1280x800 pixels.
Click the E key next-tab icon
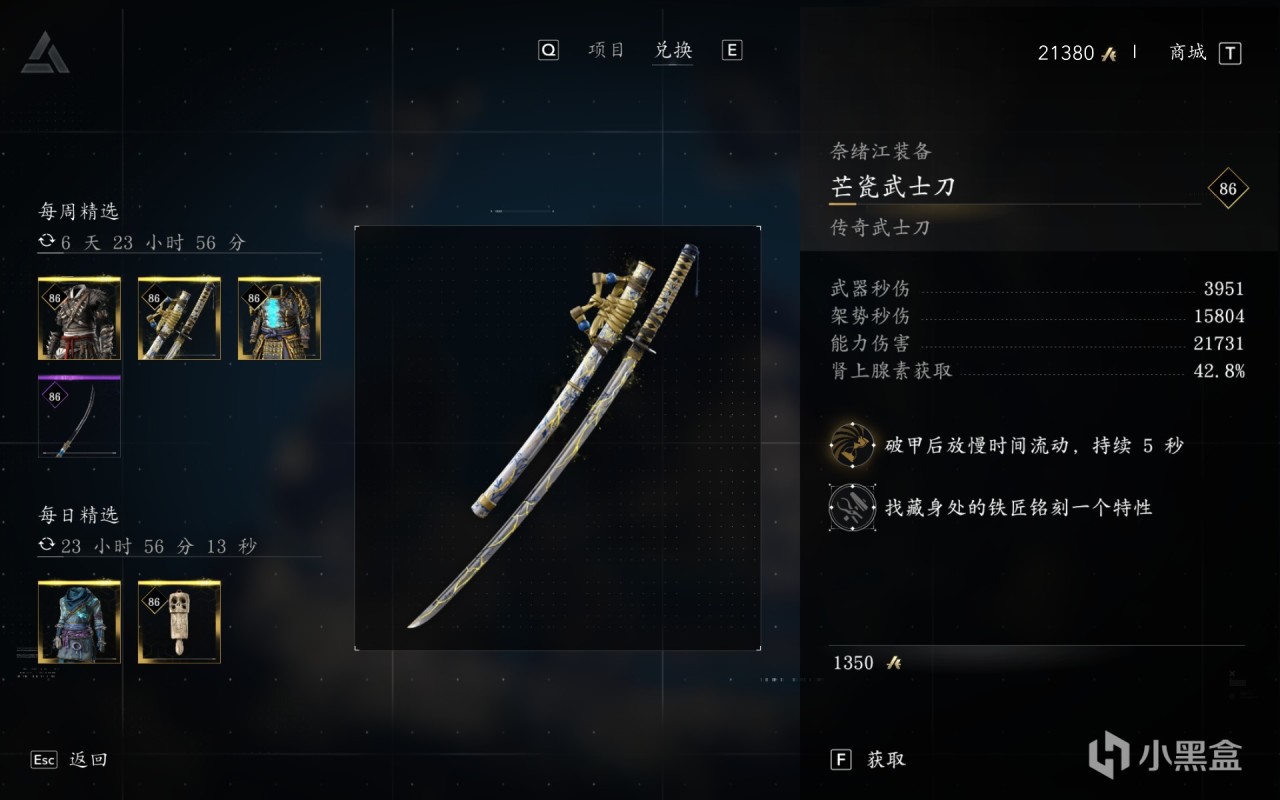point(732,51)
